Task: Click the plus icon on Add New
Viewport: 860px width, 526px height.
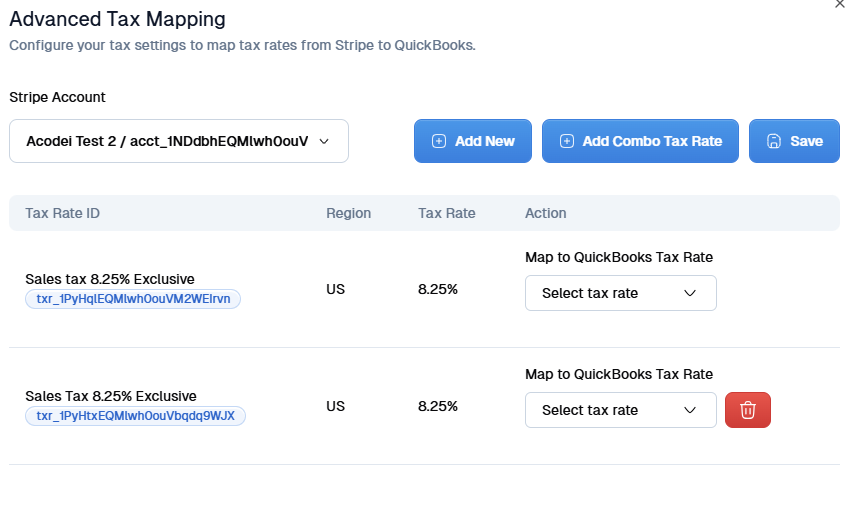Action: (438, 141)
